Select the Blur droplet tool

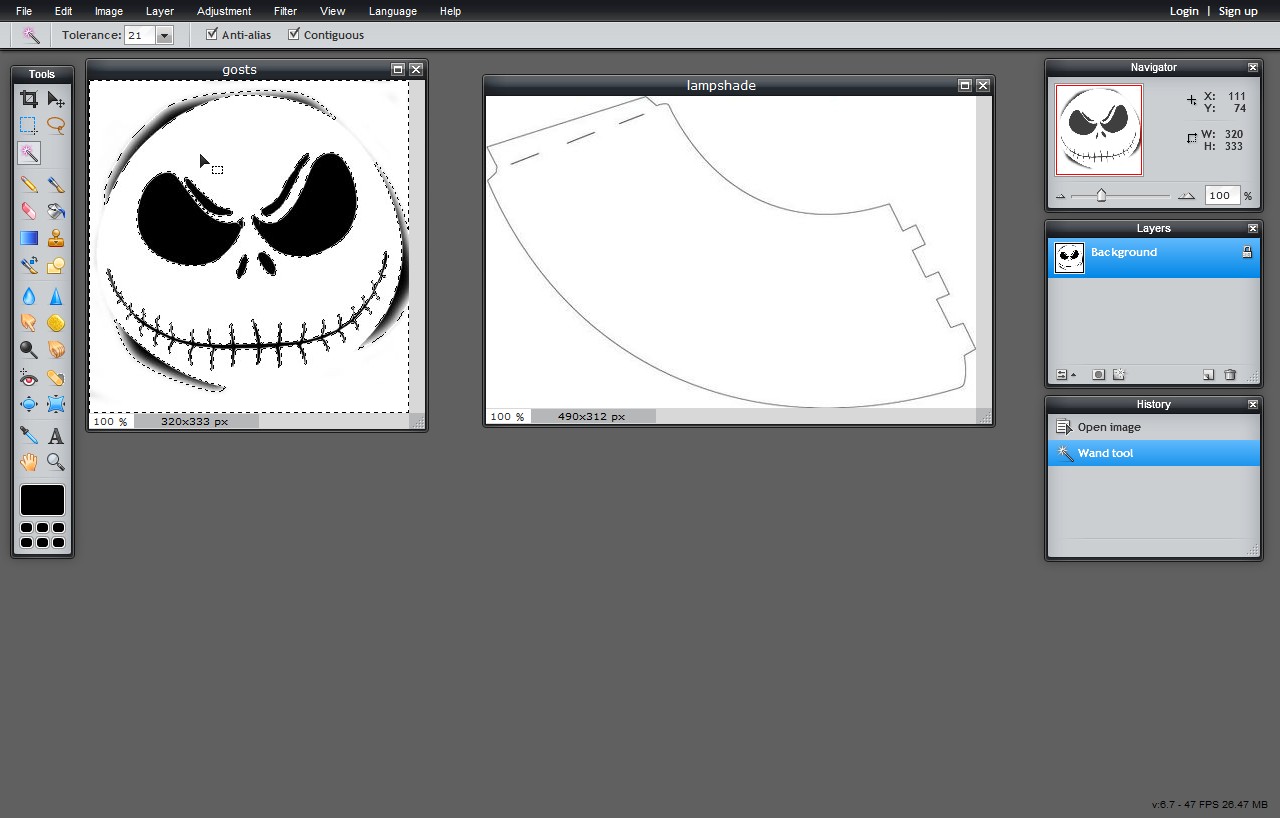point(29,296)
